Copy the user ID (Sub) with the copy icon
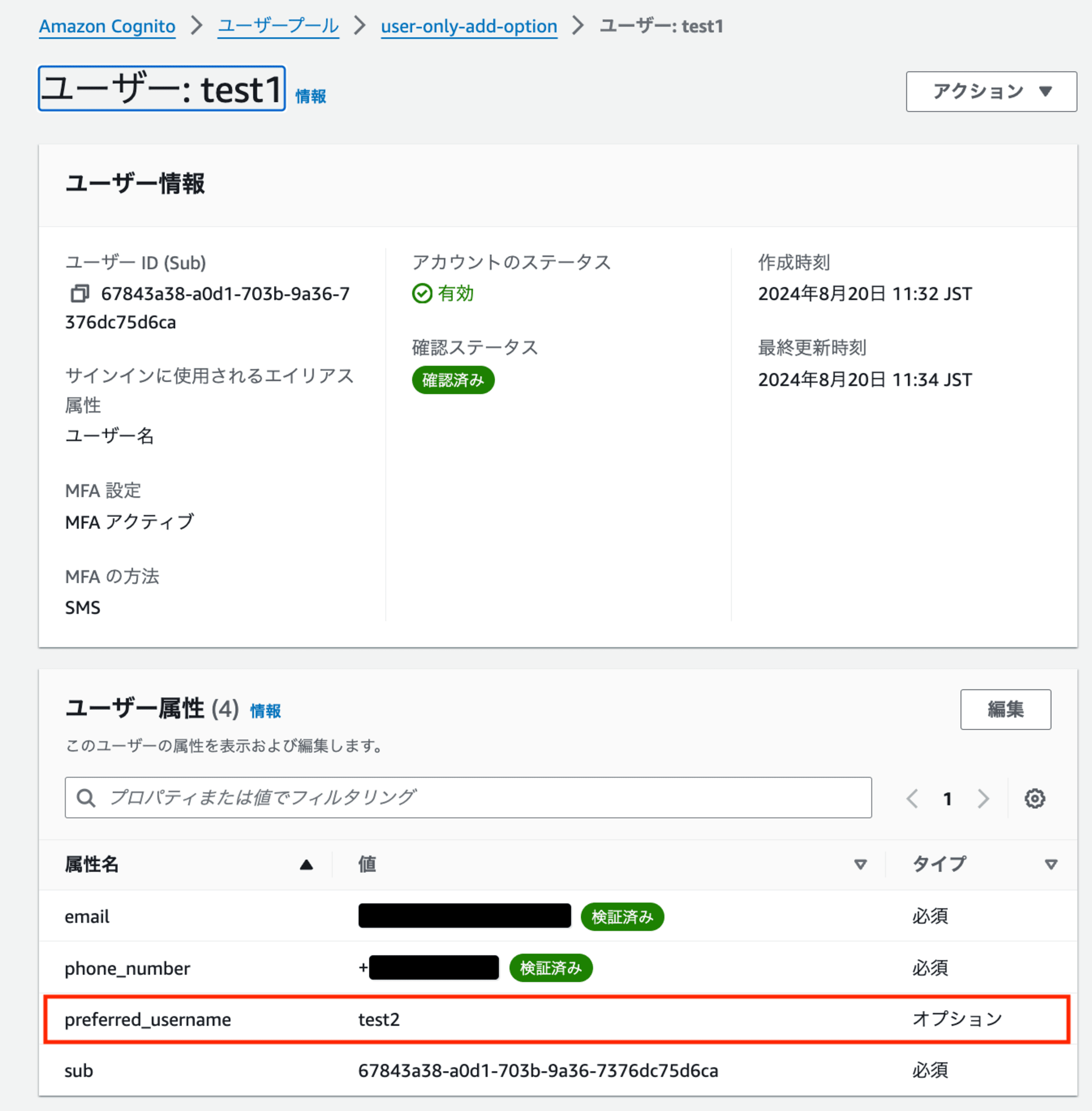 pyautogui.click(x=79, y=293)
